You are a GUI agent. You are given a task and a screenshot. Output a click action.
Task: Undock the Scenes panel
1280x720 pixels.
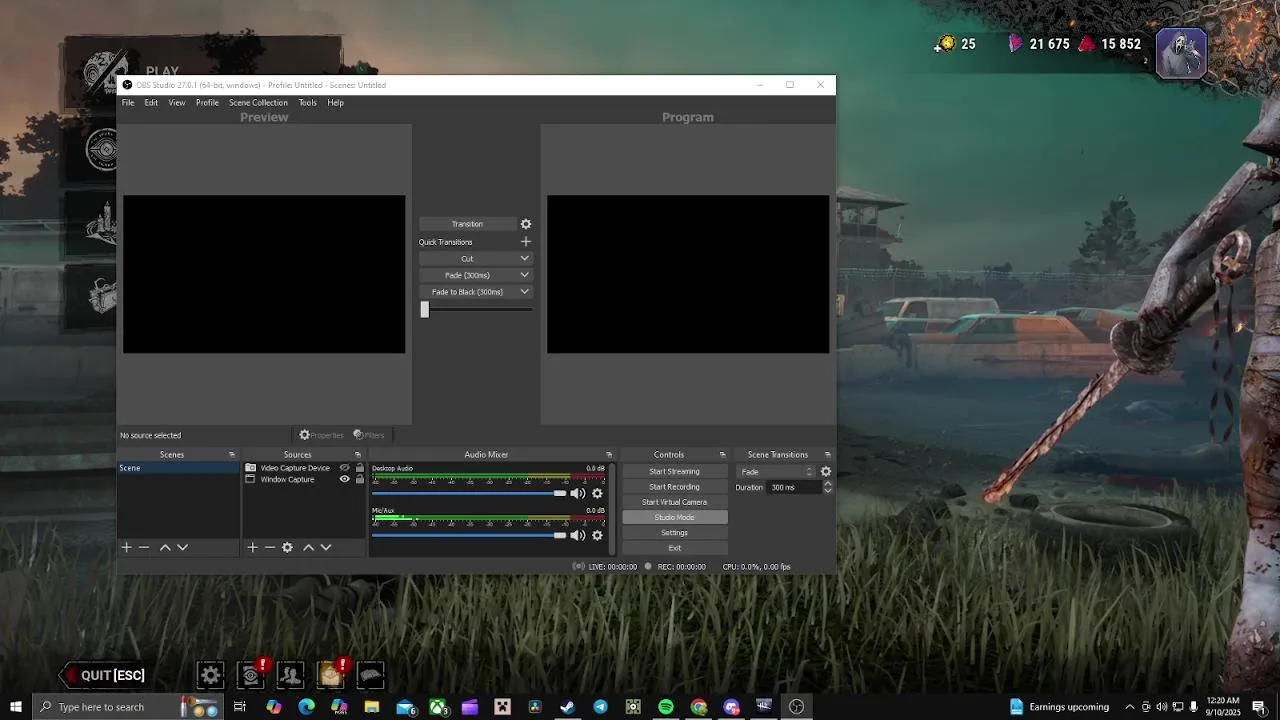click(232, 455)
